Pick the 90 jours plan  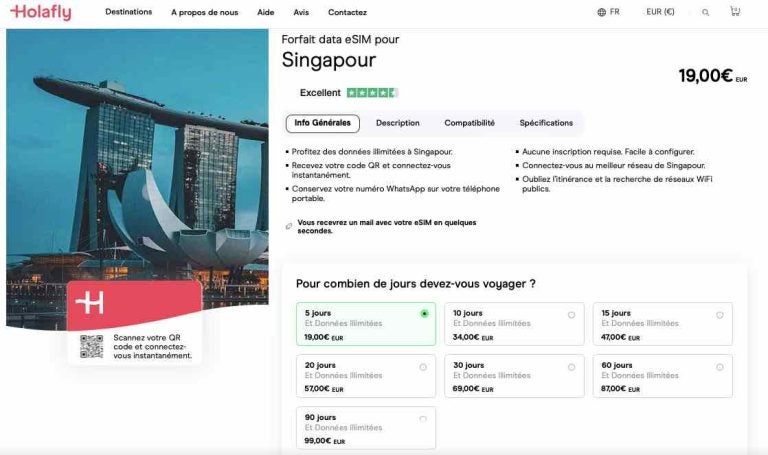[366, 428]
